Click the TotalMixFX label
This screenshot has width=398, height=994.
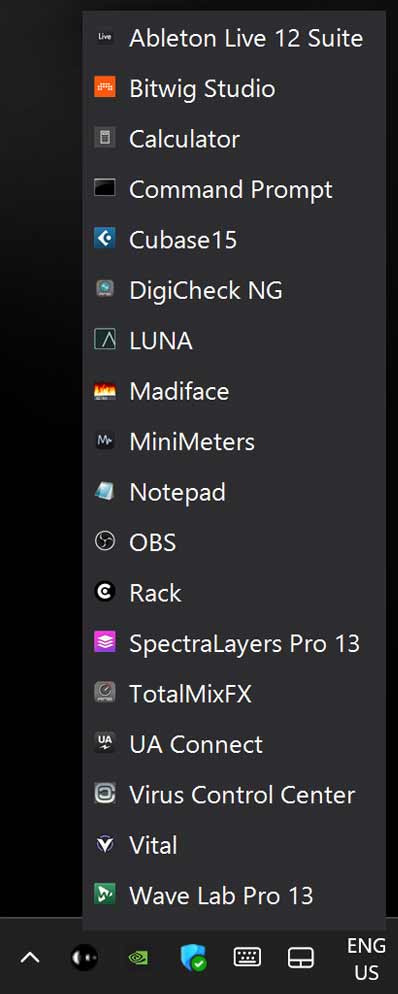190,694
